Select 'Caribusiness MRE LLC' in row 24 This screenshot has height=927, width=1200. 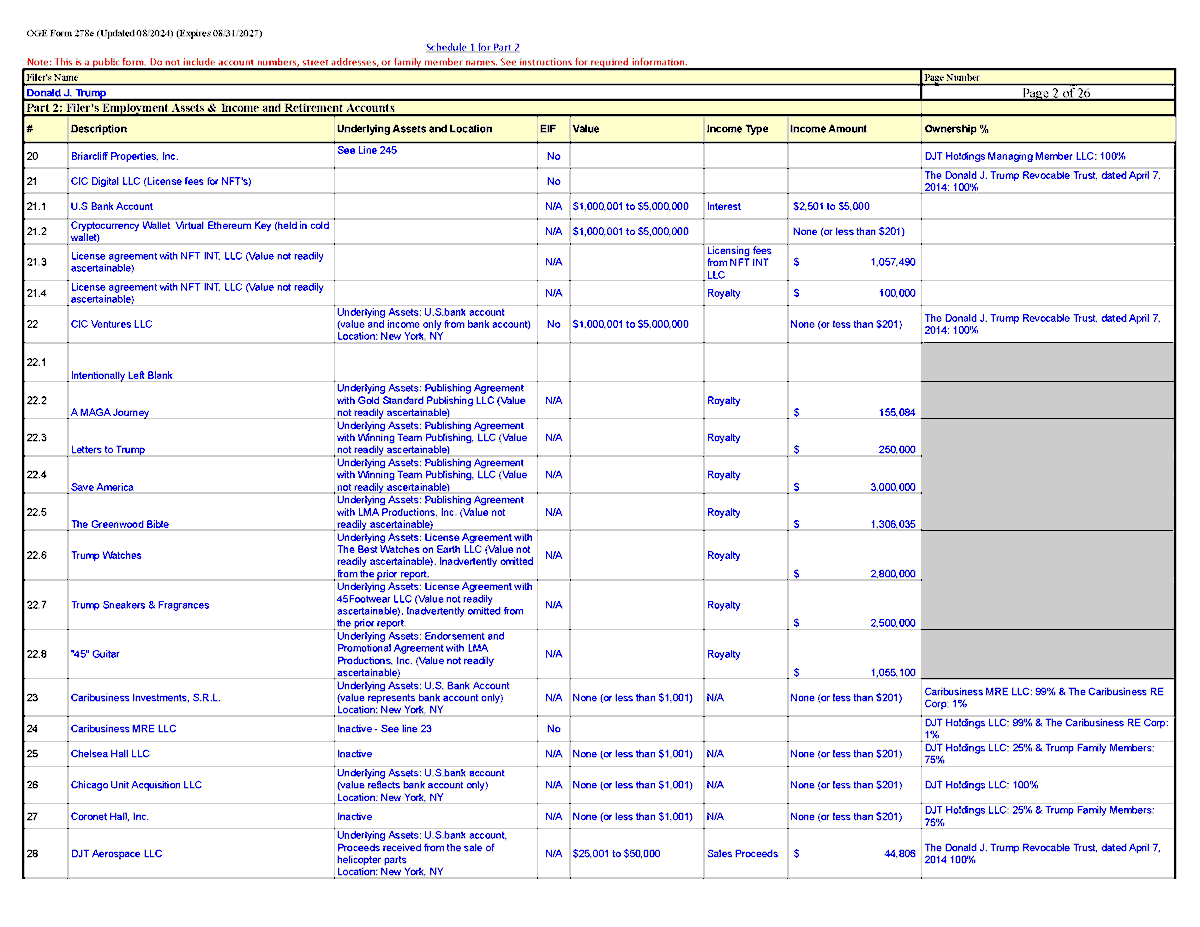123,729
